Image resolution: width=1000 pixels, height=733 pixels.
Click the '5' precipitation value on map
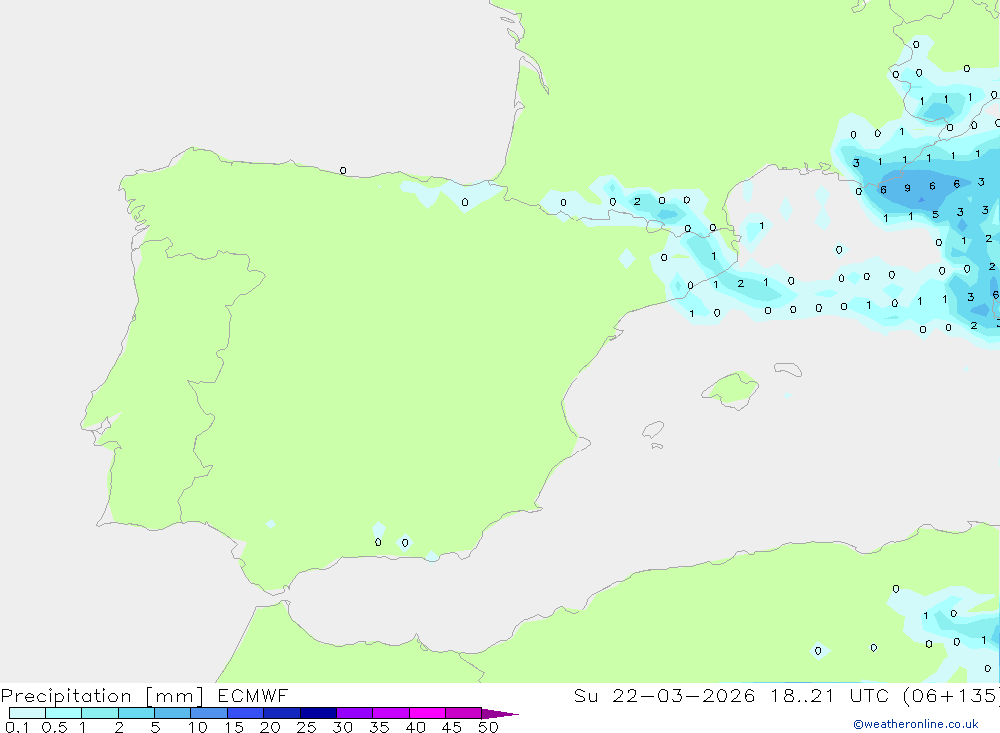(936, 214)
